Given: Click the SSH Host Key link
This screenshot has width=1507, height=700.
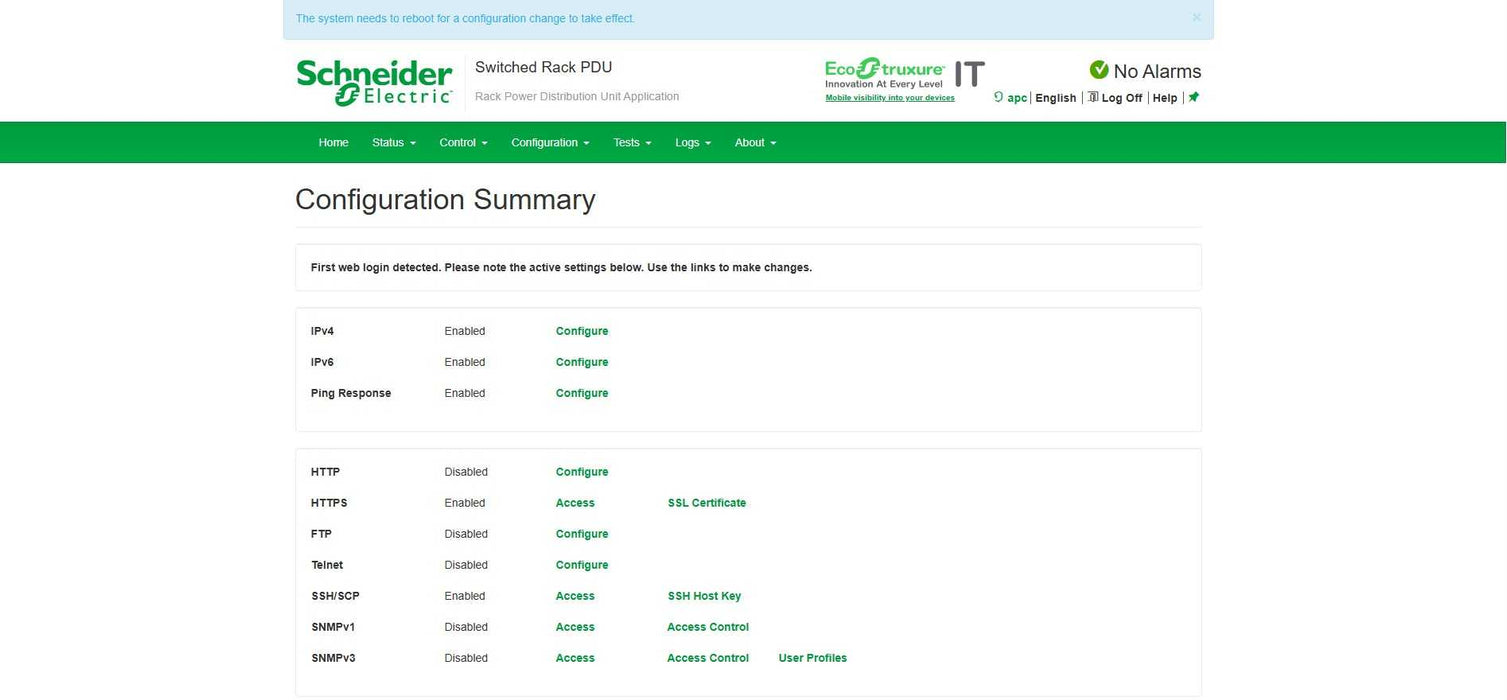Looking at the screenshot, I should pyautogui.click(x=704, y=596).
